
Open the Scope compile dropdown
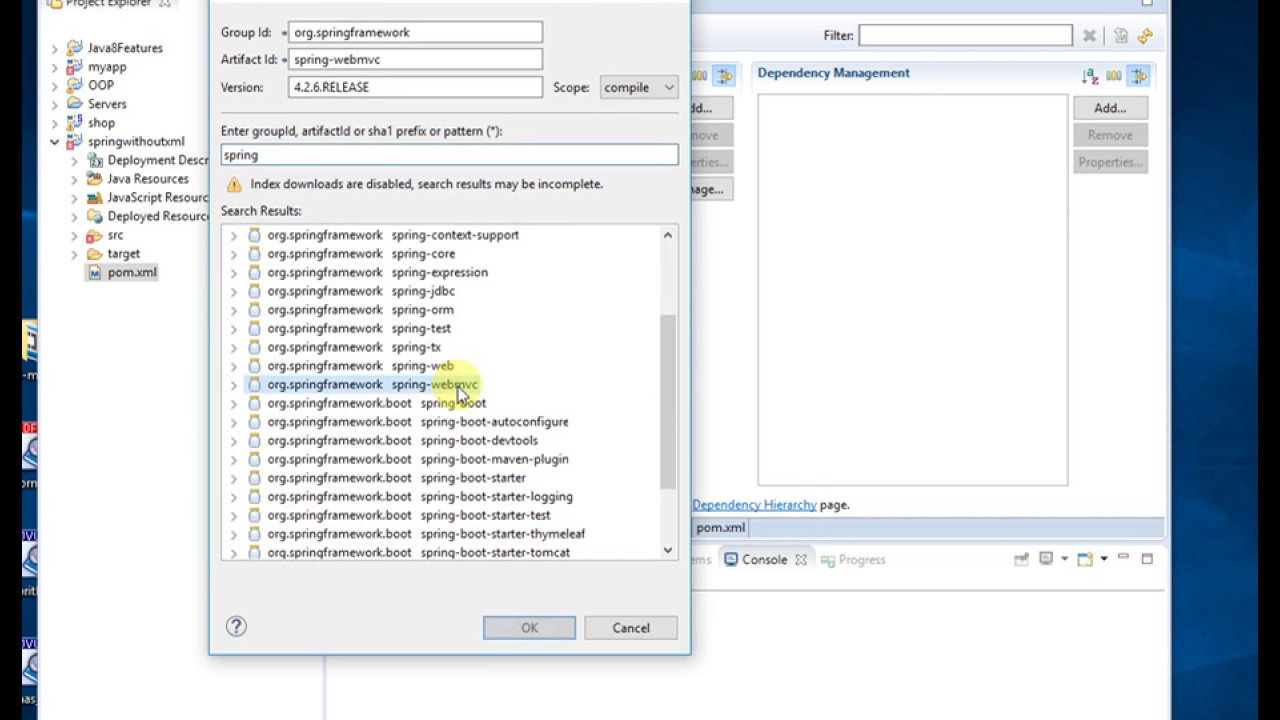tap(639, 87)
